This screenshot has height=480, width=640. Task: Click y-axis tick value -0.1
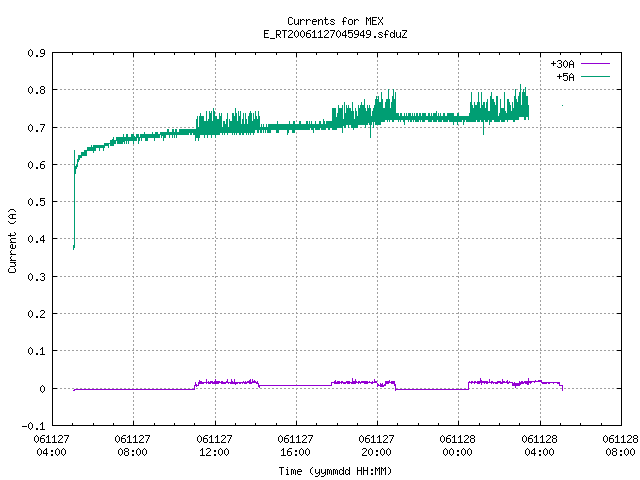33,426
